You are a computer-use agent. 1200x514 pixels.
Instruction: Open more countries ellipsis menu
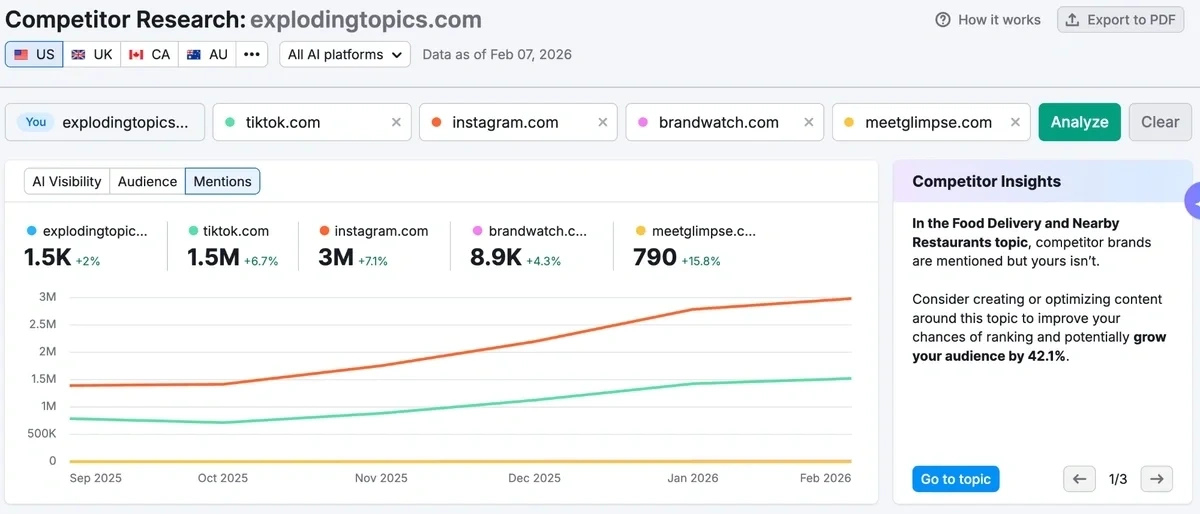click(x=252, y=54)
